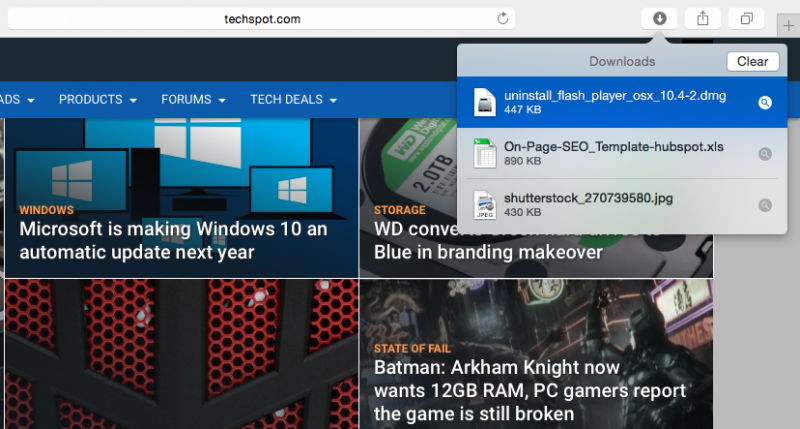
Task: Select uninstall_flash_player_osx_10.4-2.dmg download row
Action: (622, 102)
